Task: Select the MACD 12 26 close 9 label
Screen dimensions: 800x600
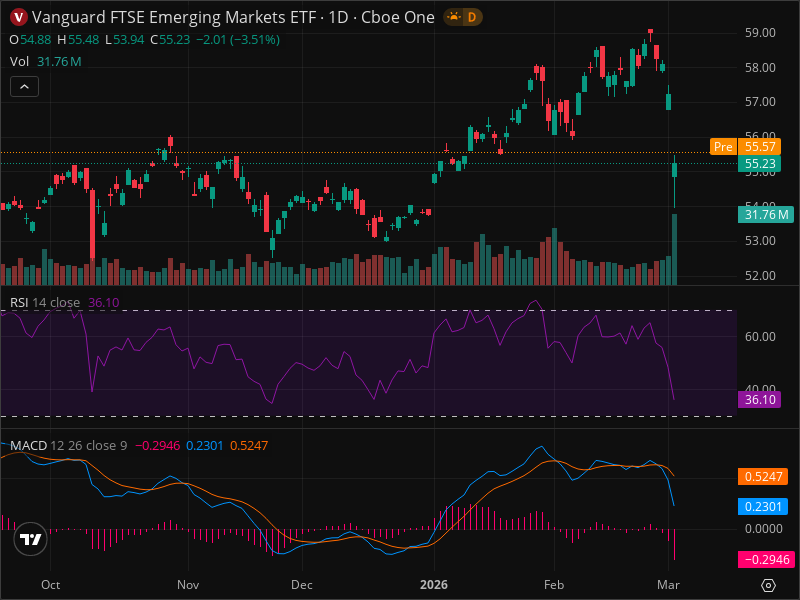Action: (x=68, y=445)
